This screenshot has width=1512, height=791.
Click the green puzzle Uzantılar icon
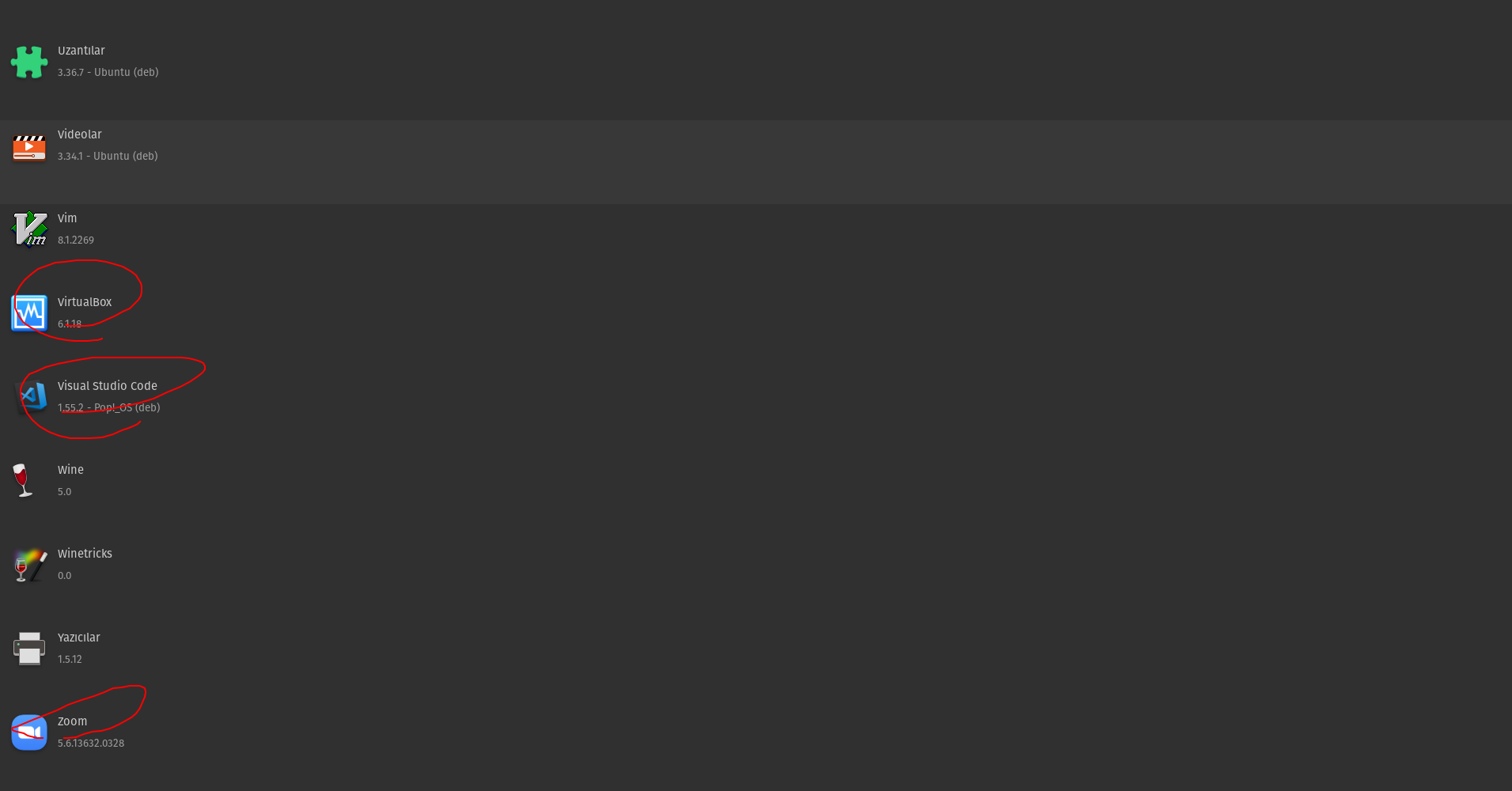tap(29, 62)
